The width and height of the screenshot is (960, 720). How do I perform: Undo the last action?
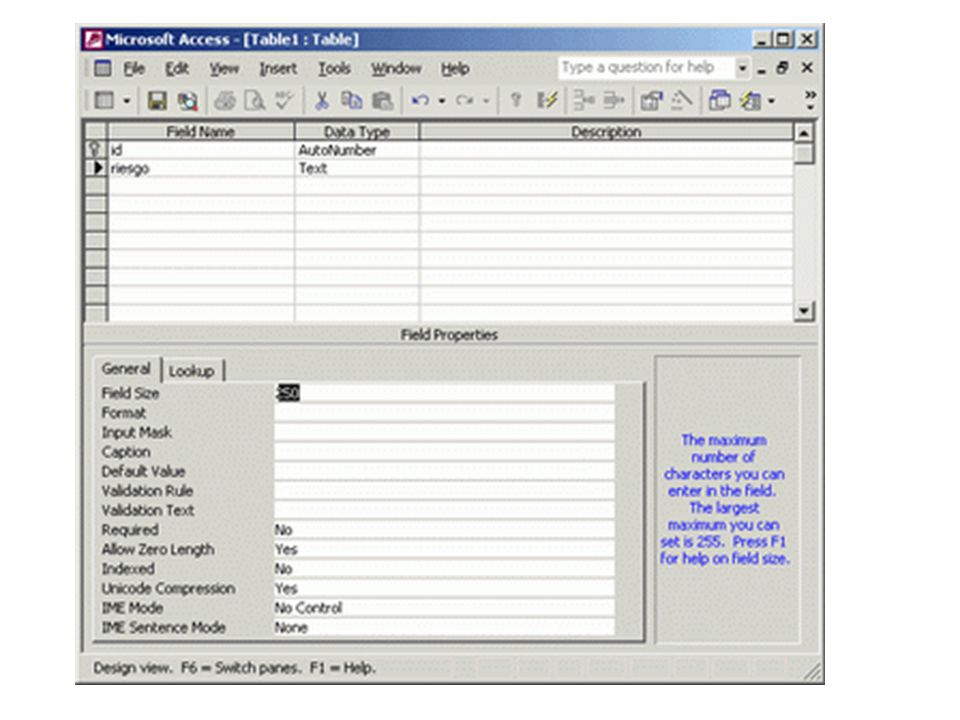tap(420, 100)
